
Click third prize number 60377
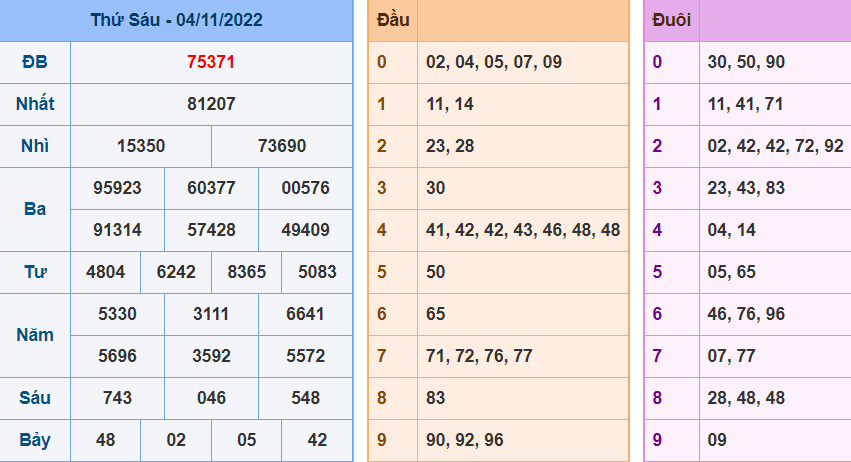coord(211,188)
